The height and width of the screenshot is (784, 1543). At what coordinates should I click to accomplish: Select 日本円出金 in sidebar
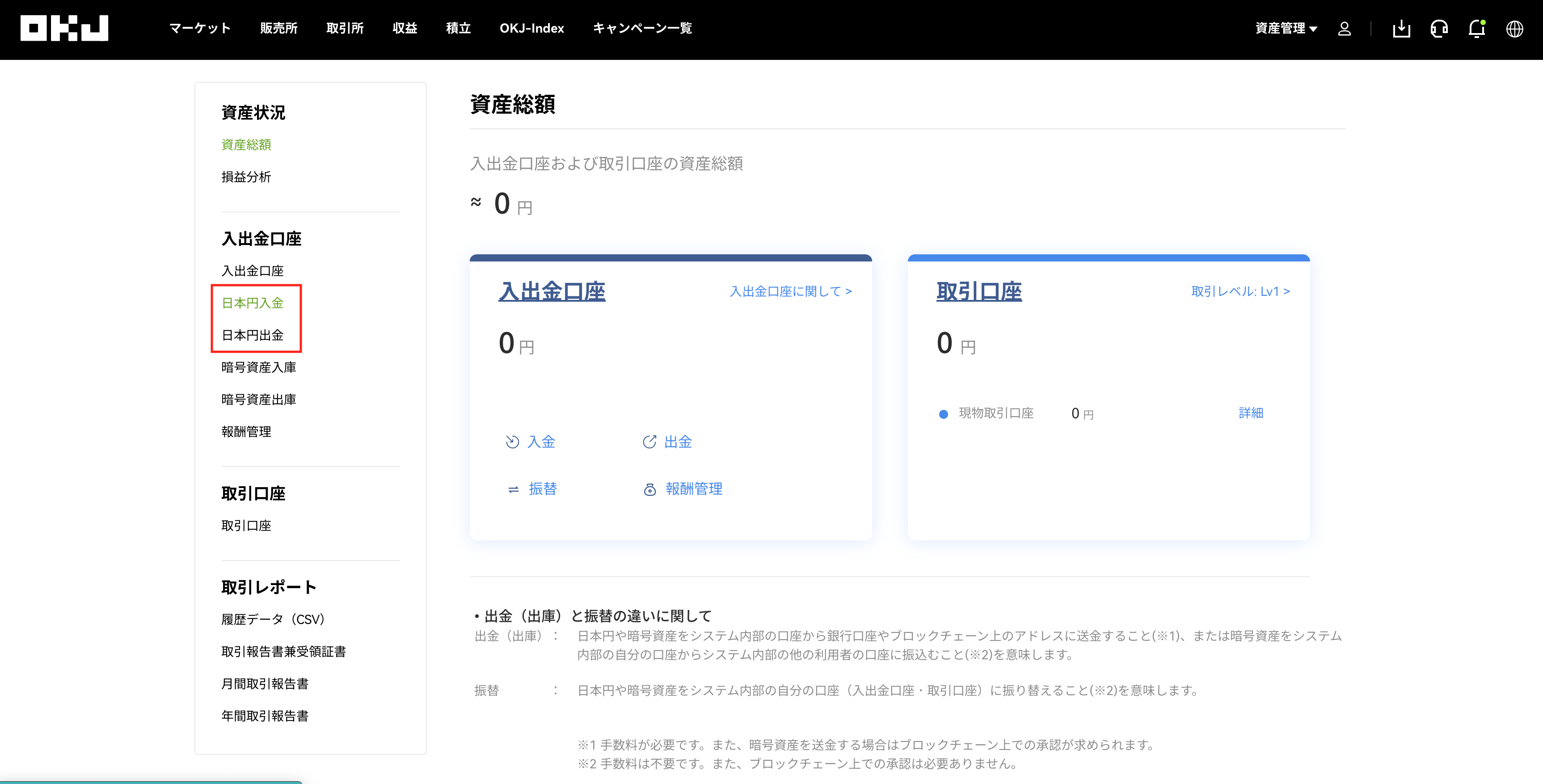252,335
